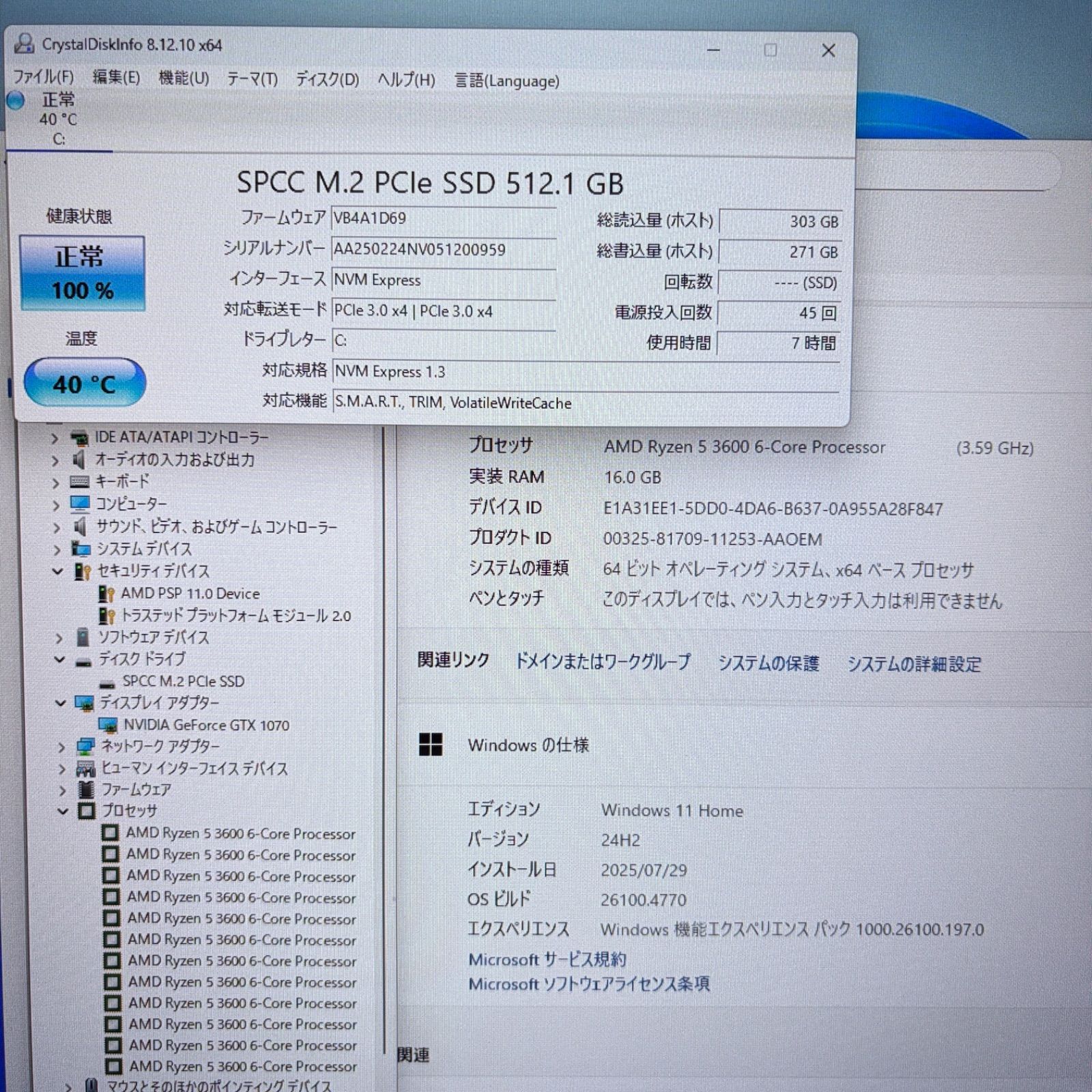Click the ヒューマン インターフェイス デバイス icon
Viewport: 1092px width, 1092px height.
point(85,769)
